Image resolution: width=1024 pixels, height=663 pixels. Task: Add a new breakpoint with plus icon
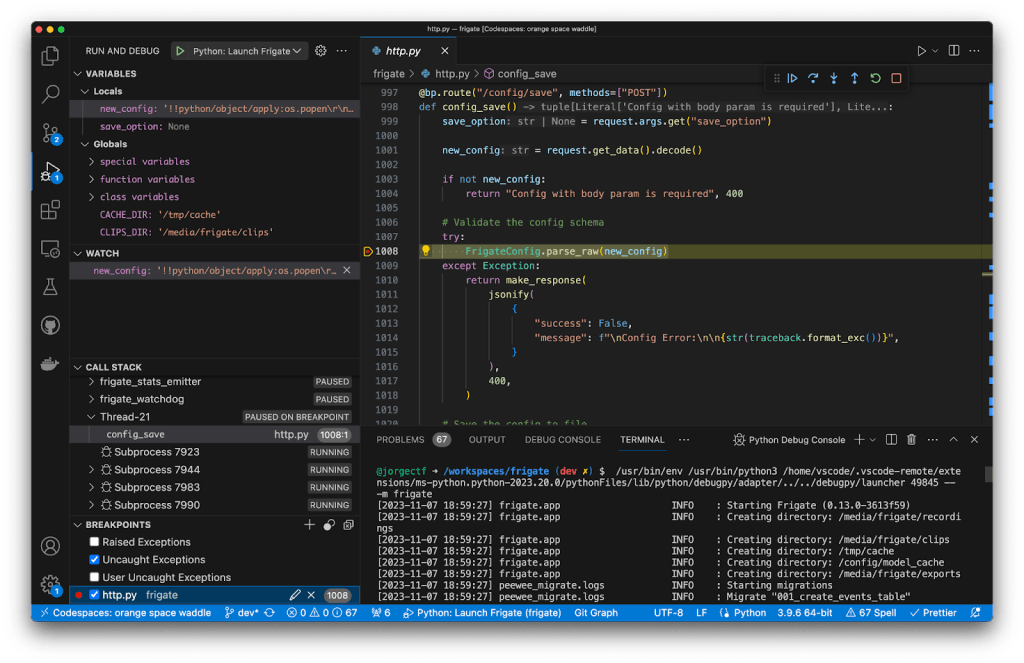310,525
